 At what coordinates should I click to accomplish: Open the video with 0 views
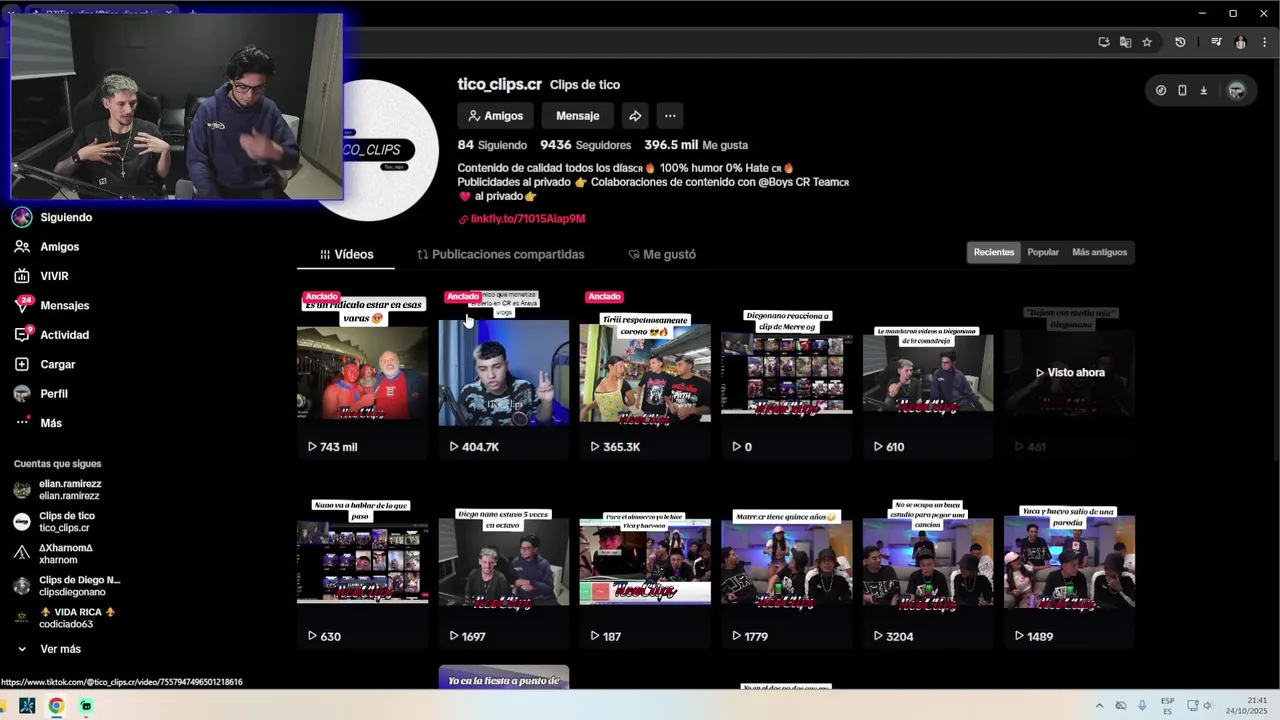[x=787, y=372]
